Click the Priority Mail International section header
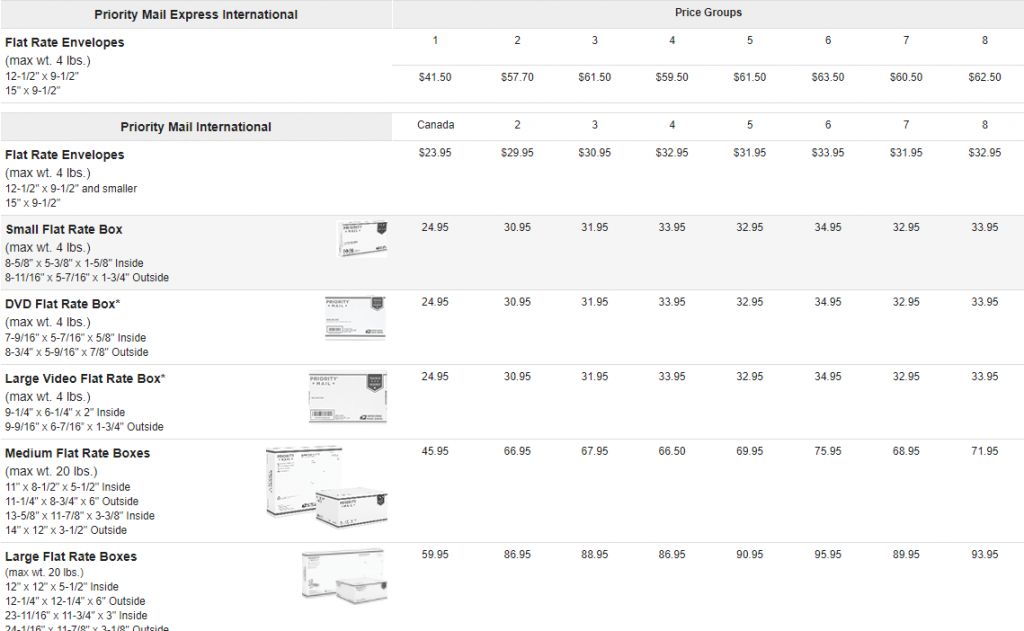Screen dimensions: 1024x631 click(x=196, y=127)
